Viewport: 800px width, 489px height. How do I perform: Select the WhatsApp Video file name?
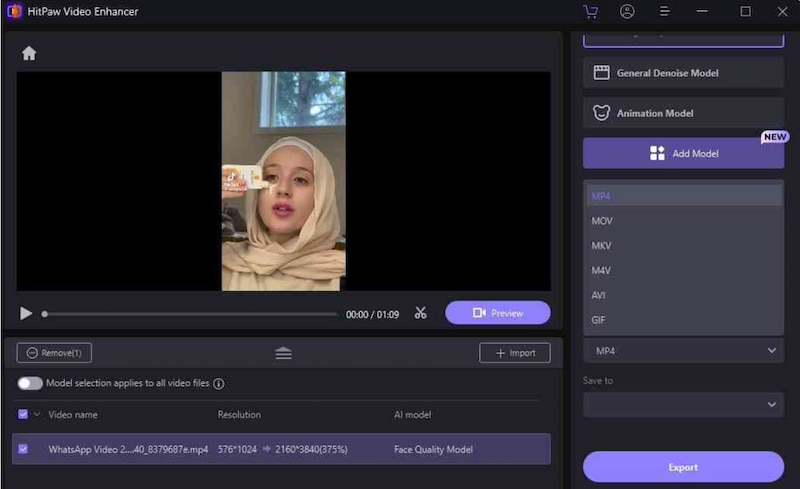129,449
